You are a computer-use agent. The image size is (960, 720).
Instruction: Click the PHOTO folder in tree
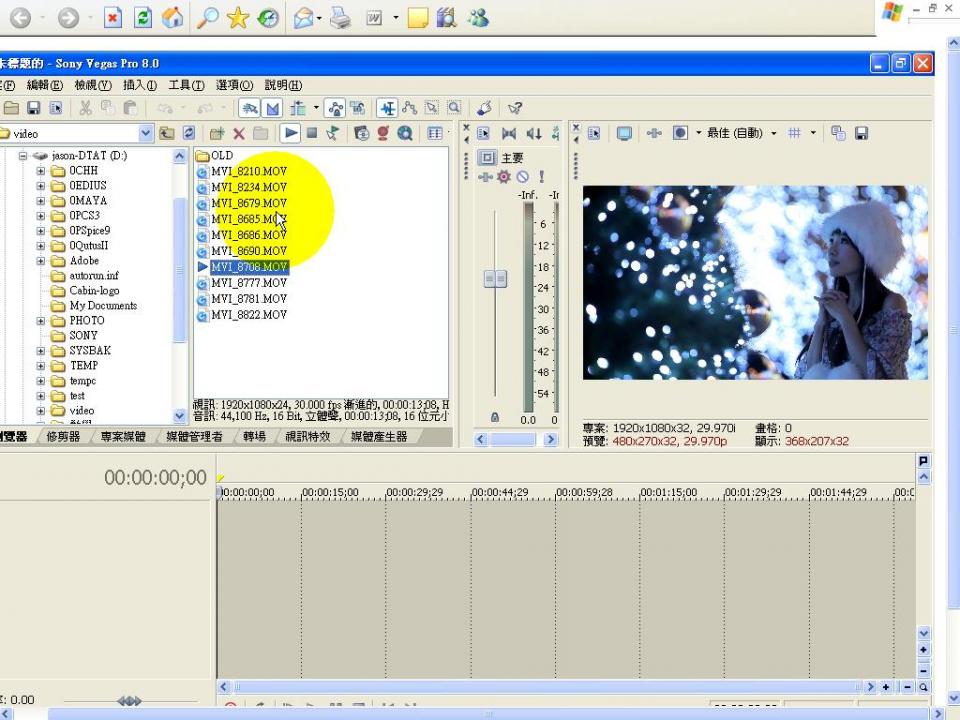coord(86,321)
